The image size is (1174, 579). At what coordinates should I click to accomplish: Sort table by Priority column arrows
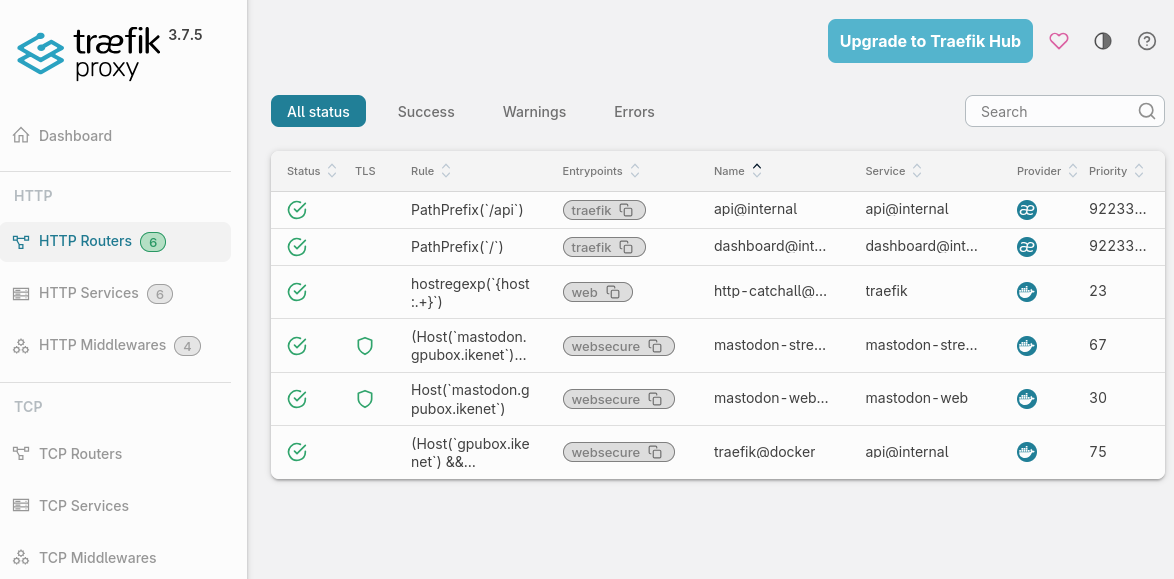click(x=1138, y=171)
